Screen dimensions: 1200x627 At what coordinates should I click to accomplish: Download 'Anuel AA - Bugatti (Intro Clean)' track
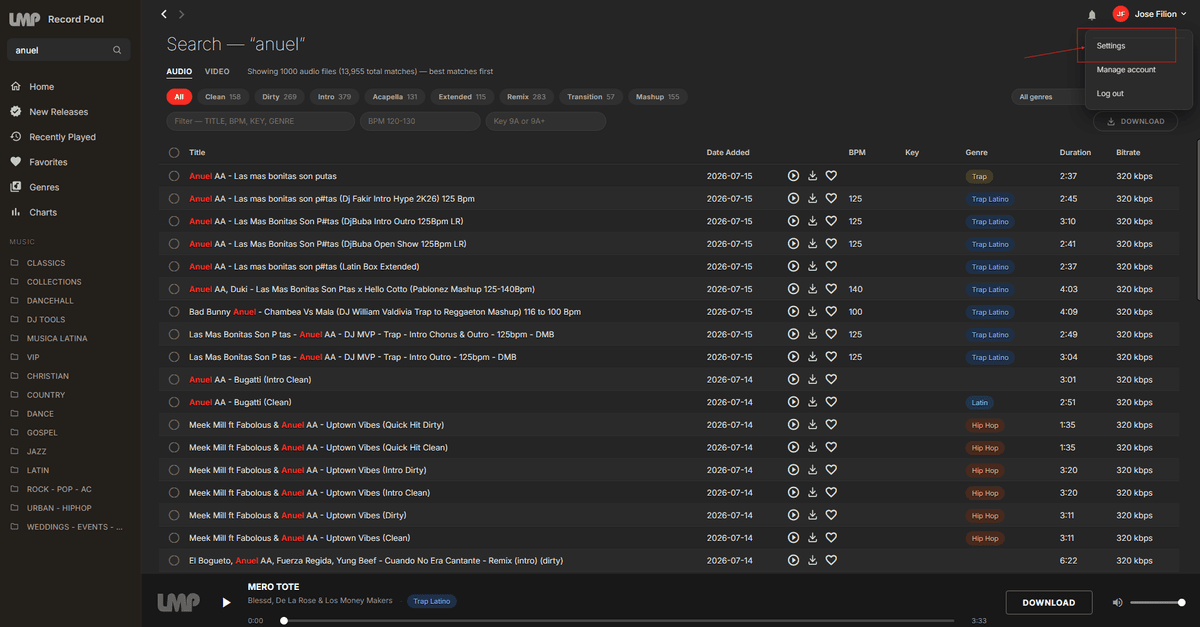click(x=813, y=380)
